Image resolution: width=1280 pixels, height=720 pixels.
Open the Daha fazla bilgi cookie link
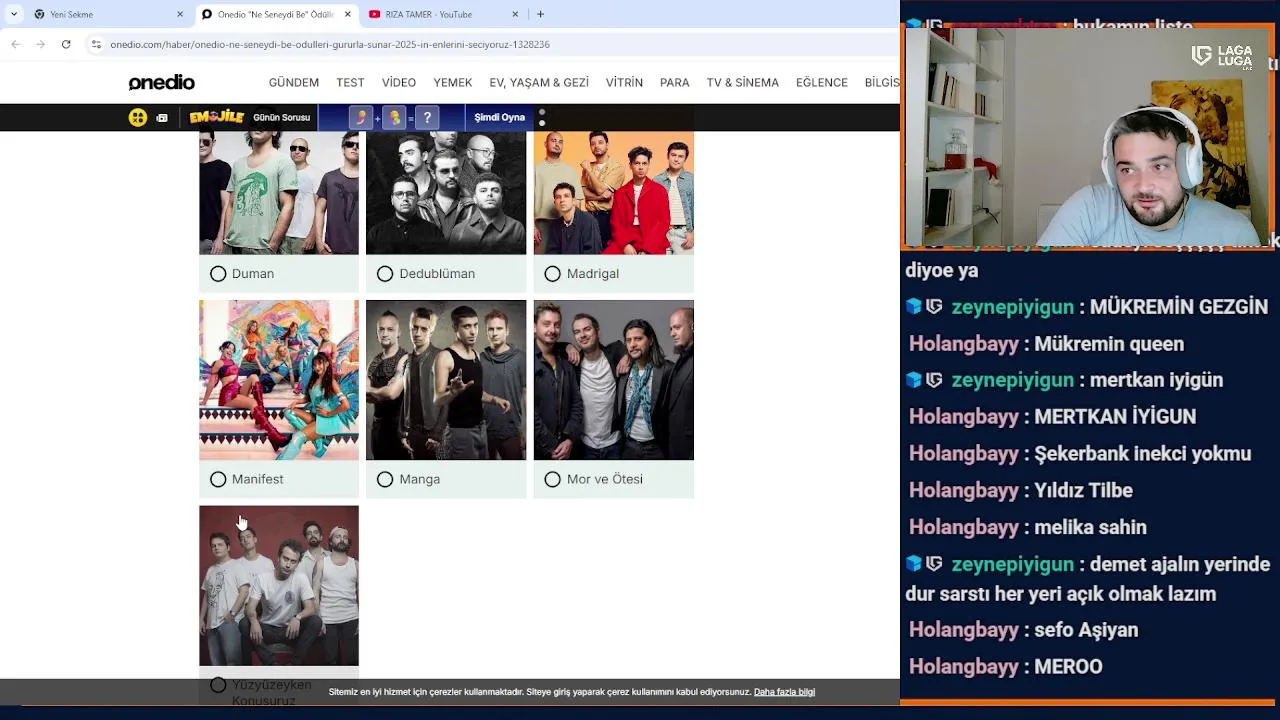784,692
